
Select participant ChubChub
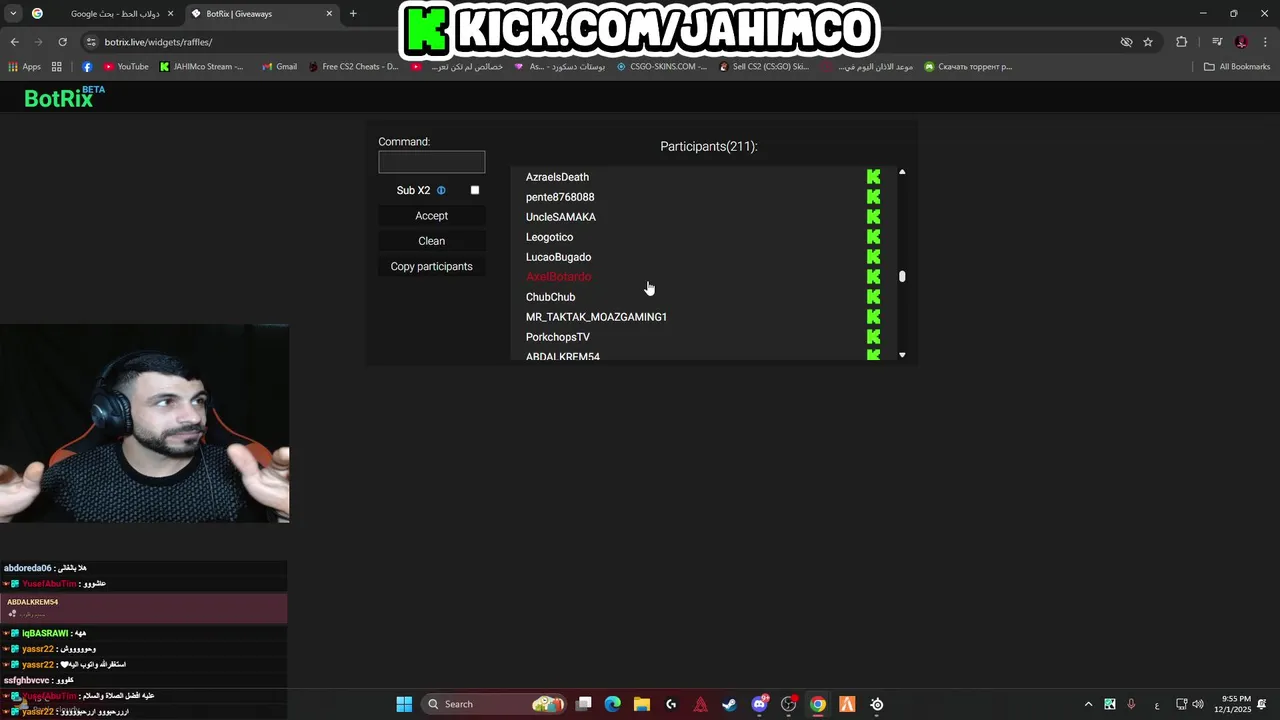(x=550, y=297)
